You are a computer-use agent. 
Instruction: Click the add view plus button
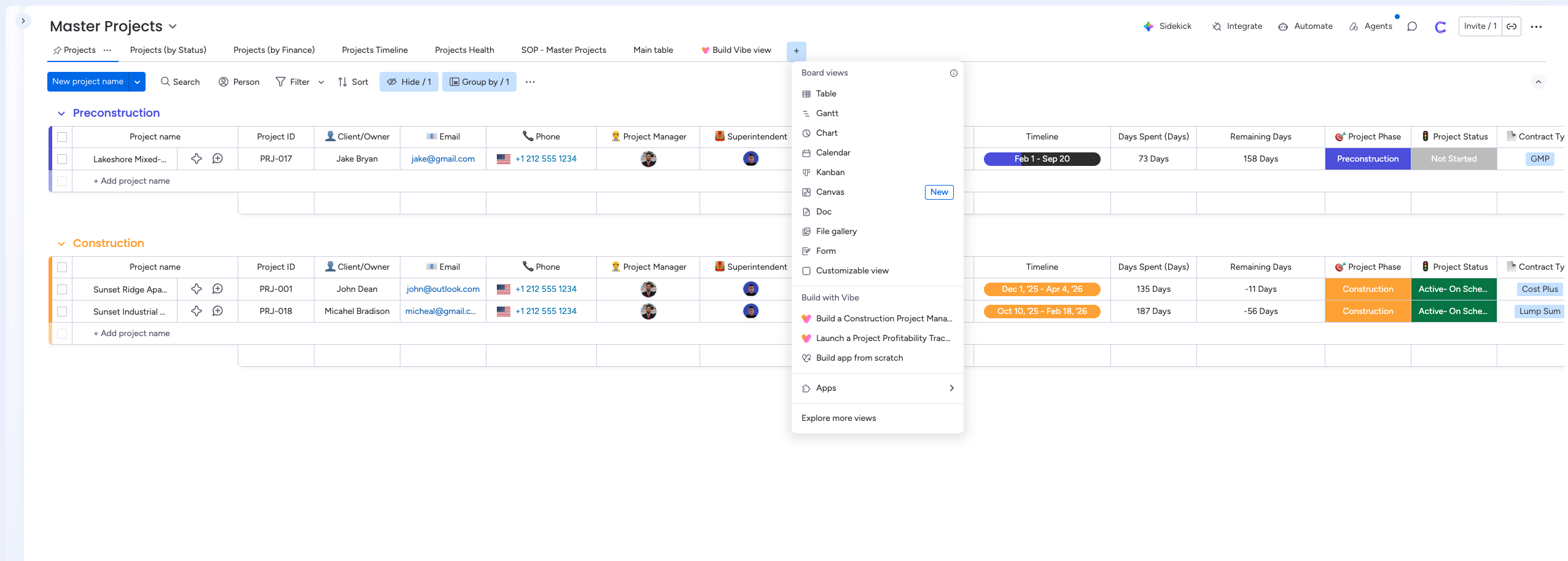[796, 51]
